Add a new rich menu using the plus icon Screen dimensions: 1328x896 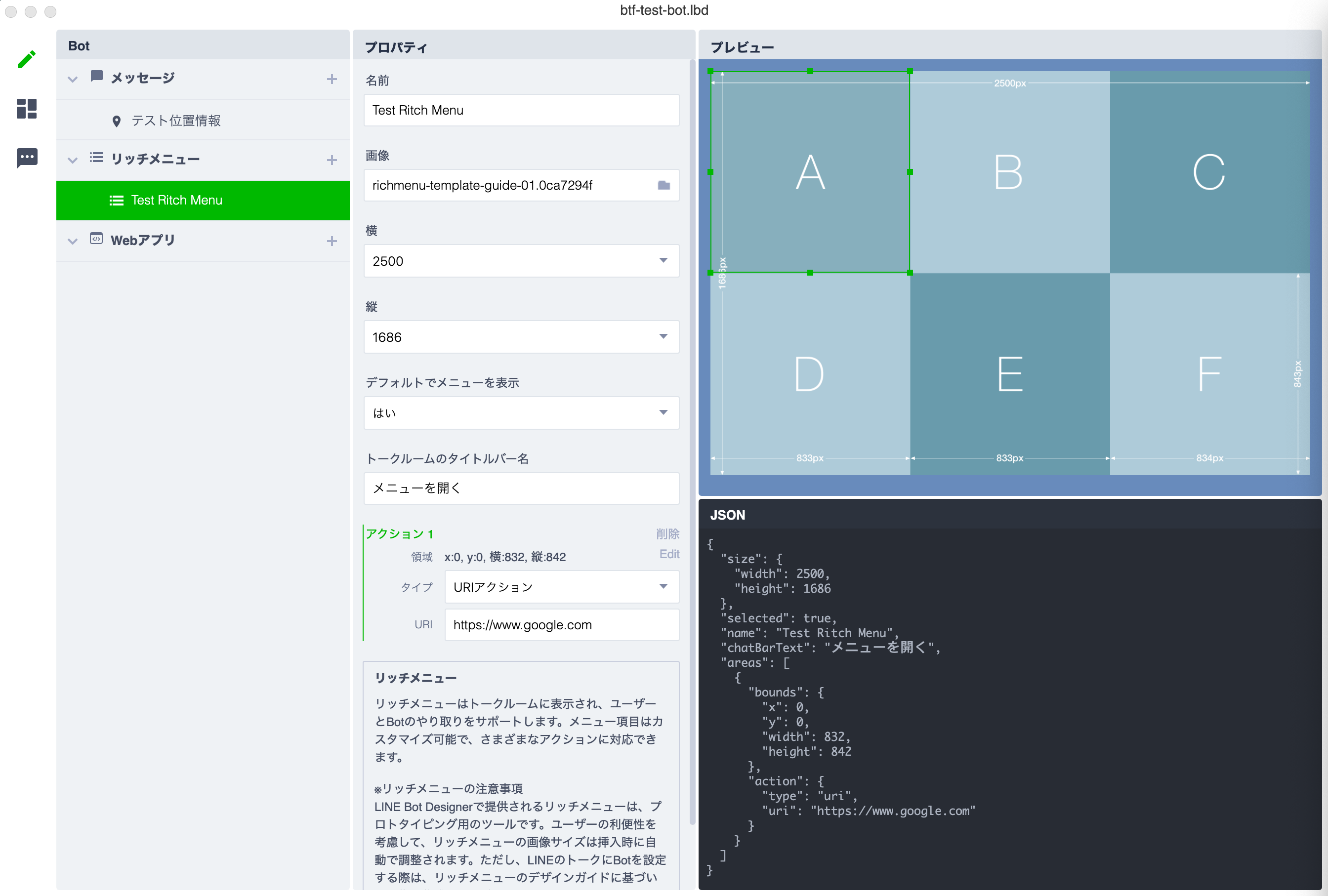[332, 160]
